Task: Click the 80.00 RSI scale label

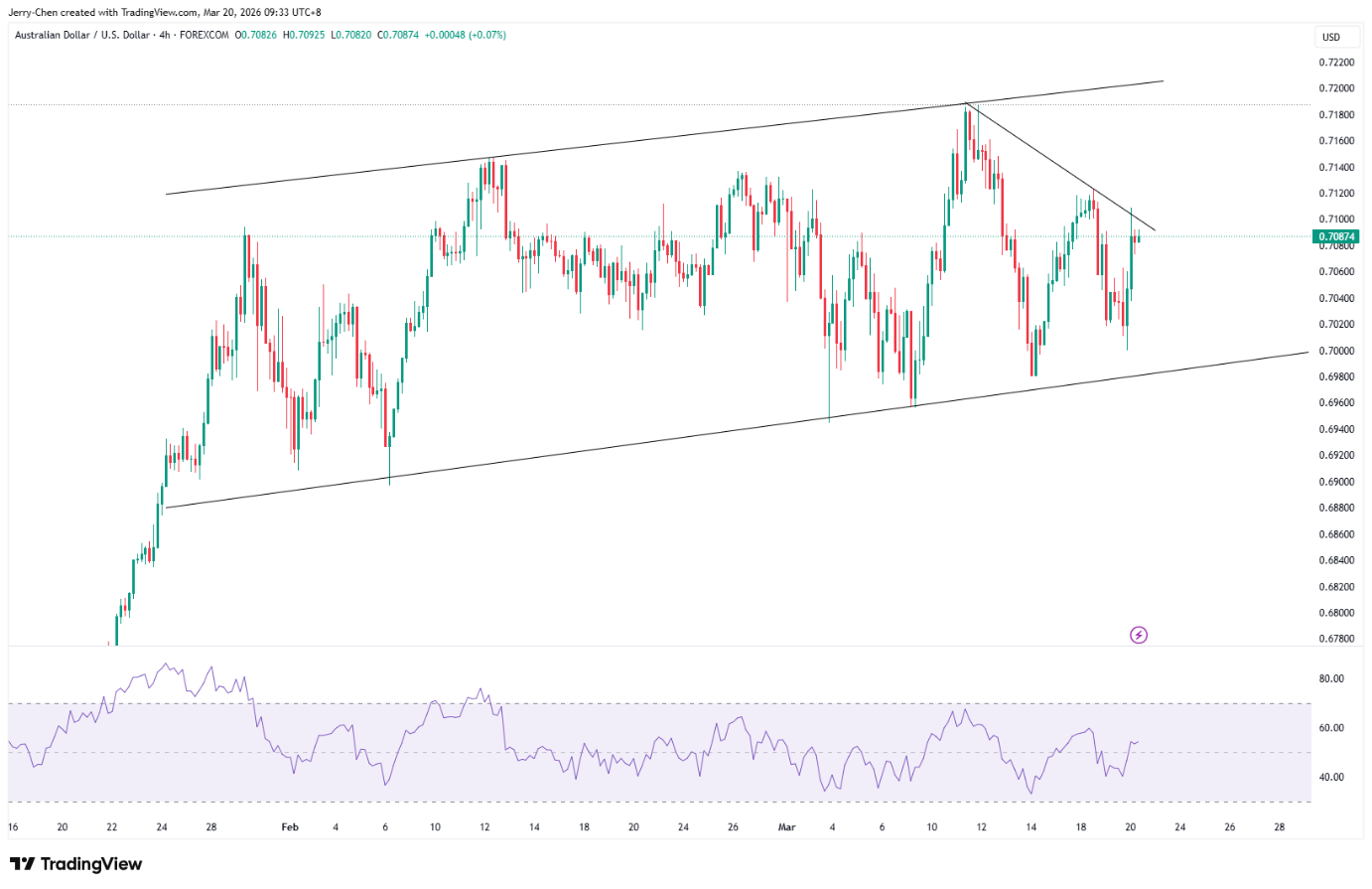Action: click(x=1331, y=678)
